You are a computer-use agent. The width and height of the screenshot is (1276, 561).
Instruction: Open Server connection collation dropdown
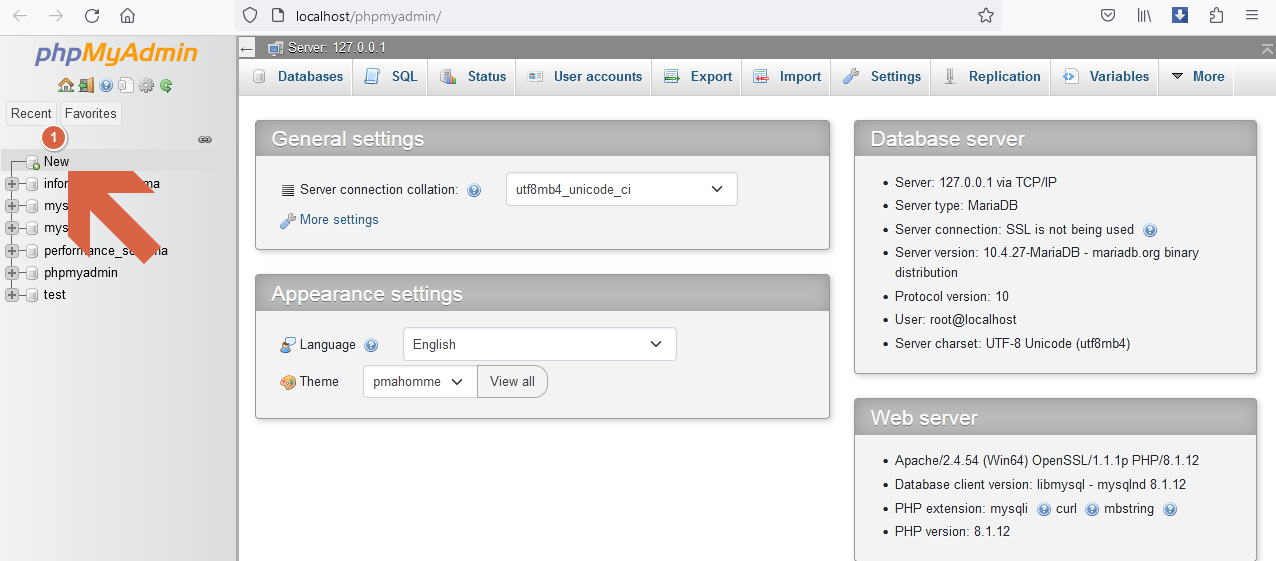(x=622, y=189)
